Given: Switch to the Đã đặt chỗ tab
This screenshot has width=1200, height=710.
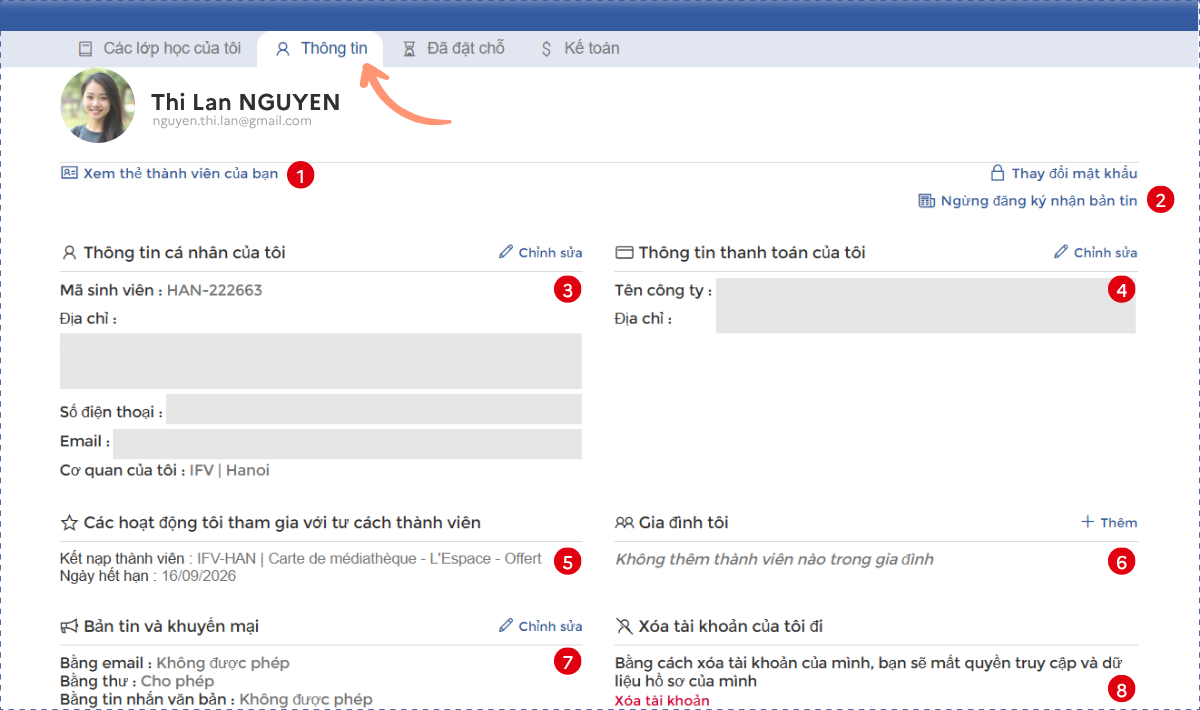Looking at the screenshot, I should tap(465, 48).
